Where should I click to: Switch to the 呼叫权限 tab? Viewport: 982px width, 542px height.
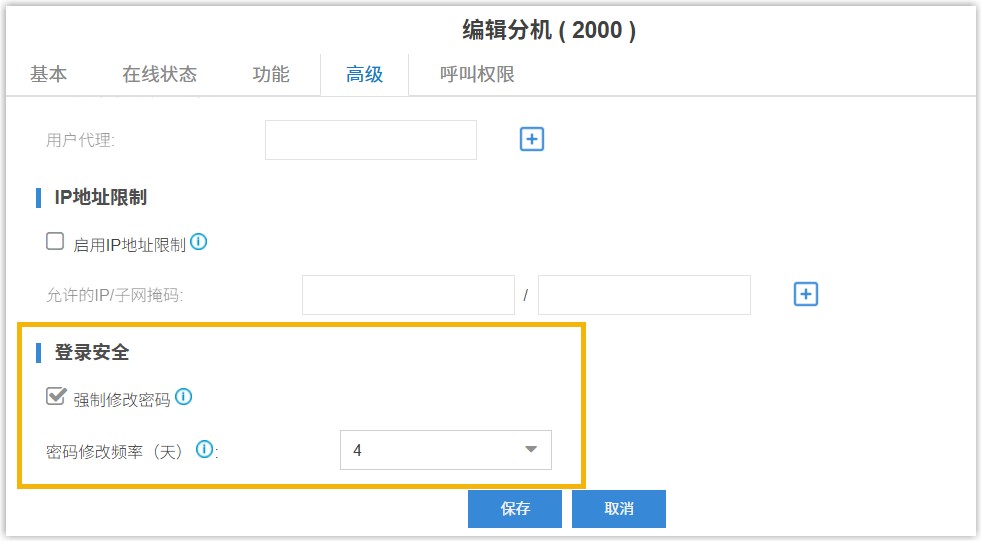(x=477, y=74)
